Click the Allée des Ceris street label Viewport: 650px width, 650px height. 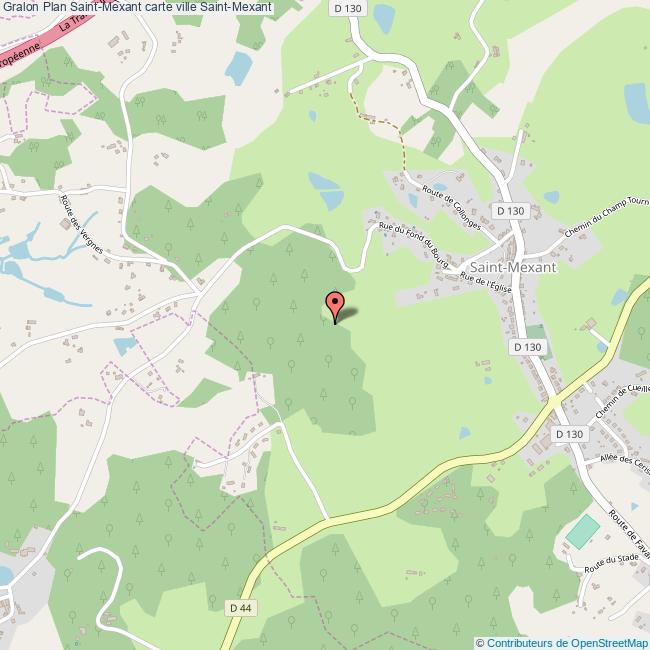coord(625,463)
